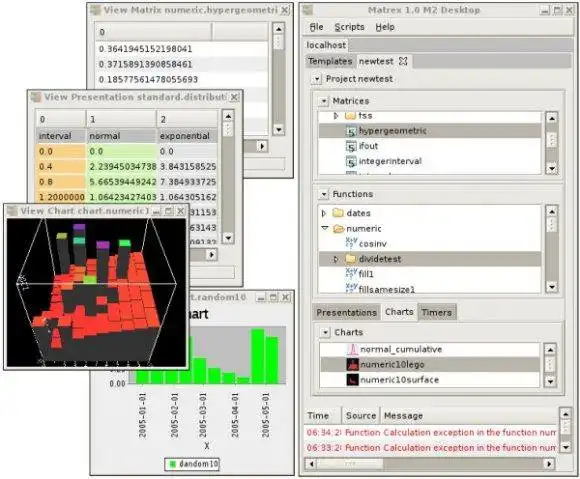This screenshot has height=479, width=580.
Task: Click the 06:34 Function Calculation exception log entry
Action: tap(431, 432)
